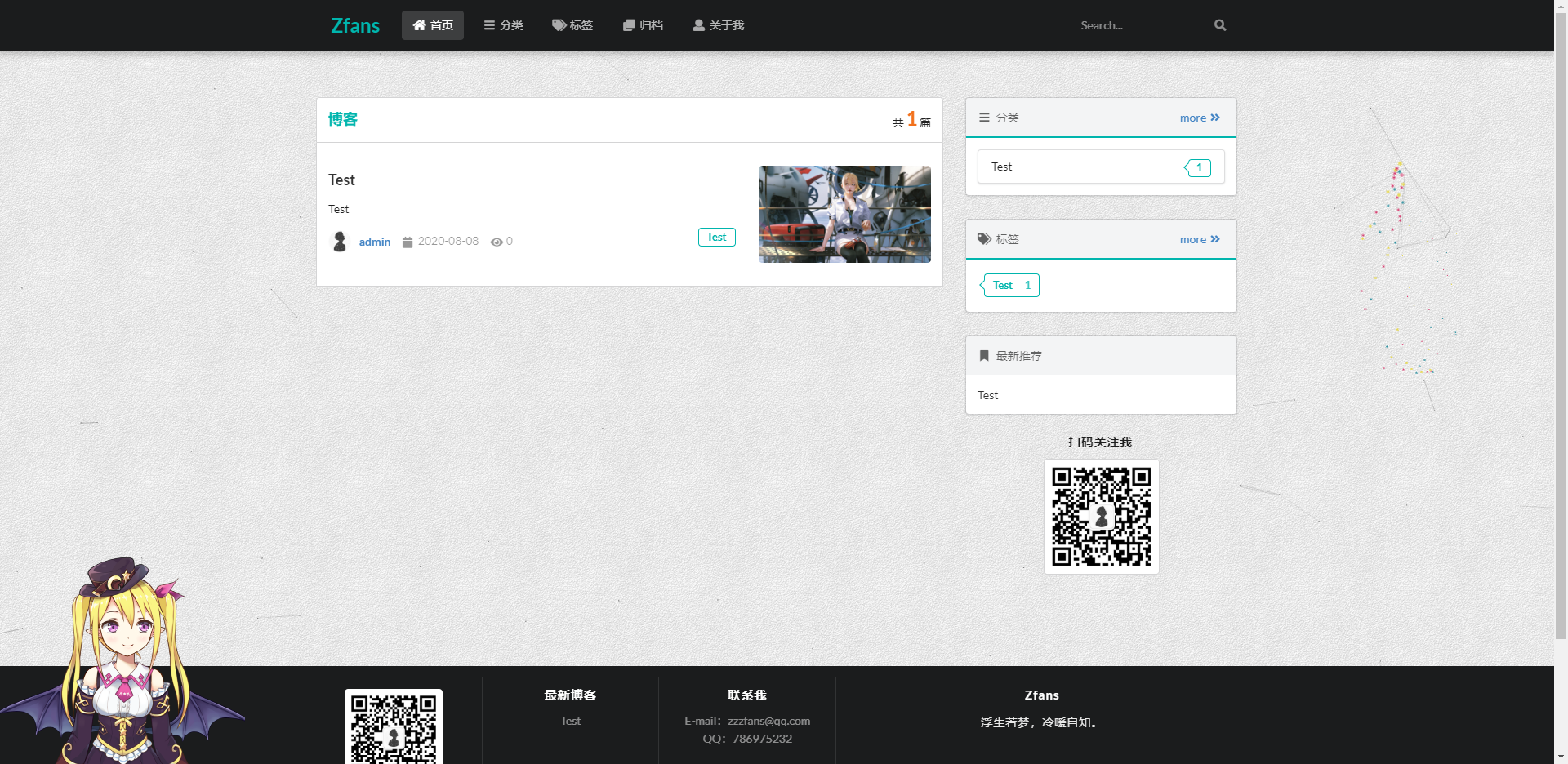
Task: Click the page vertical scrollbar
Action: click(x=1561, y=326)
